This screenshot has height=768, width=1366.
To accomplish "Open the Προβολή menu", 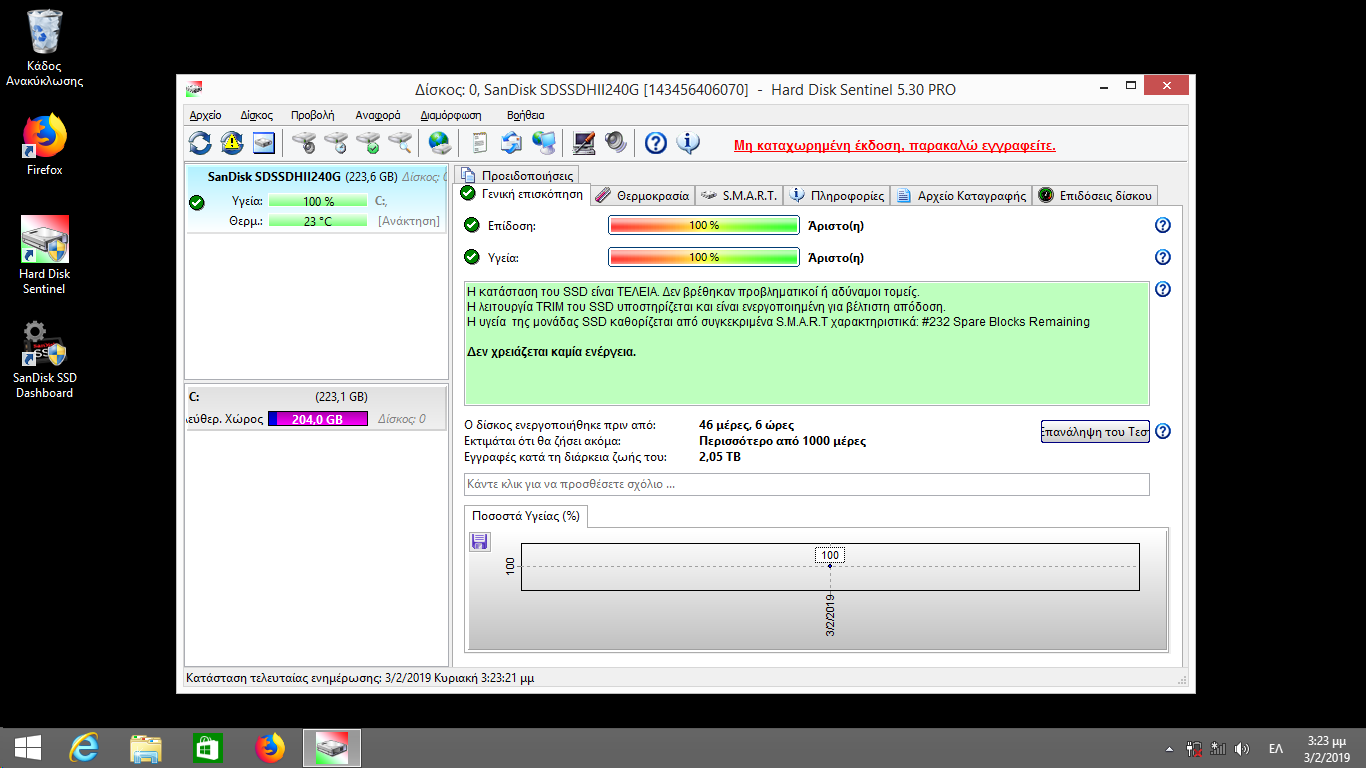I will [x=313, y=115].
